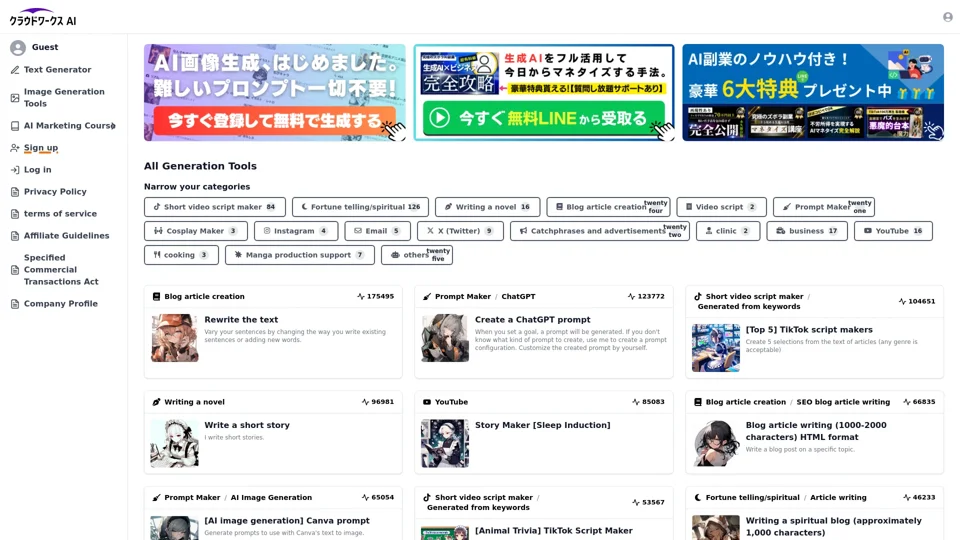Open Text Generator in the sidebar
960x540 pixels.
(58, 70)
